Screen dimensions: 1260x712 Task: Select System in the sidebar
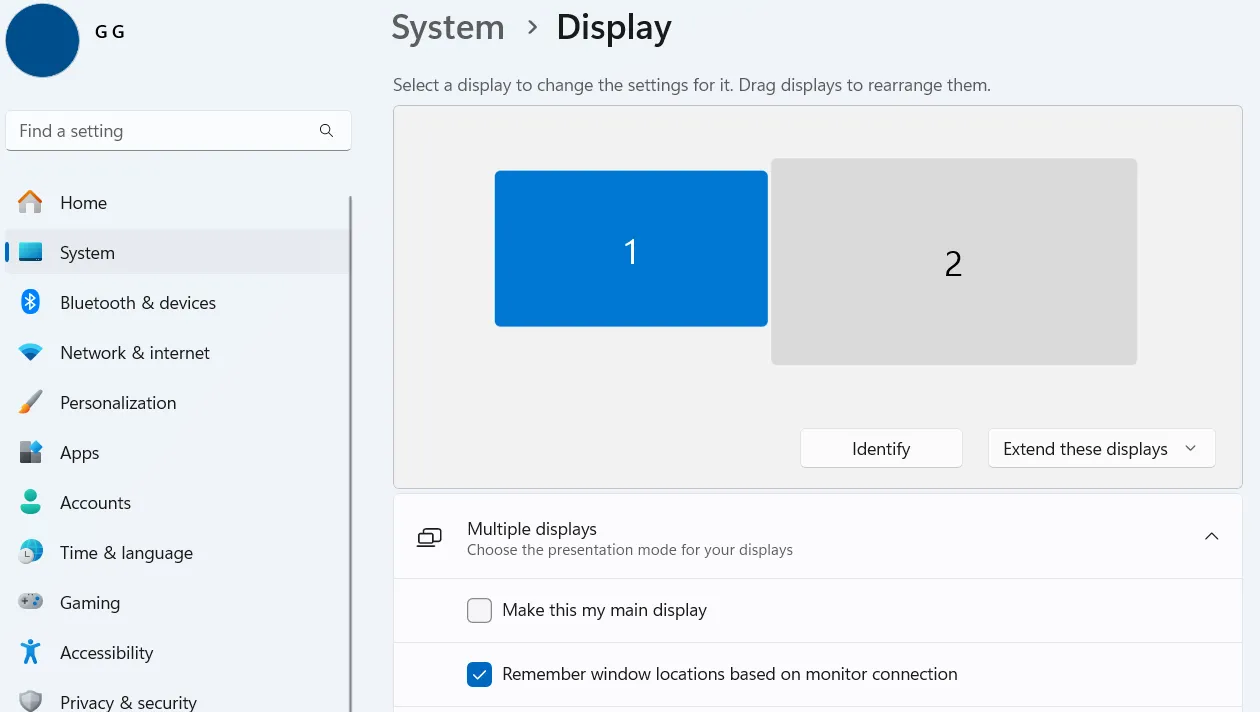[86, 252]
